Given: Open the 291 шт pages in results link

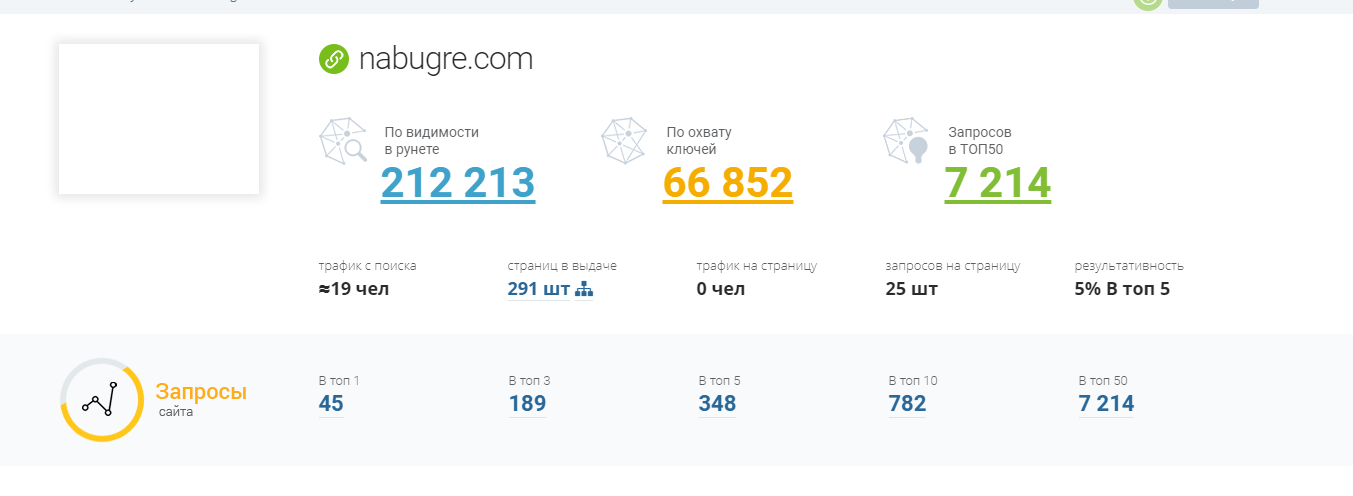Looking at the screenshot, I should (538, 290).
